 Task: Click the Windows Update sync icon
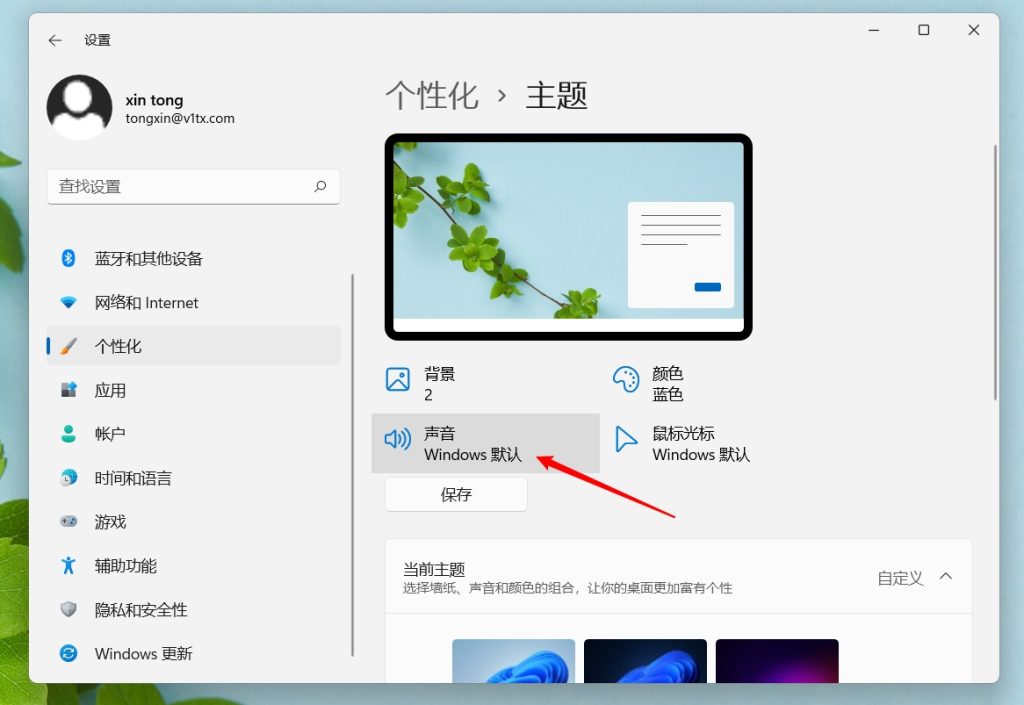click(x=69, y=653)
